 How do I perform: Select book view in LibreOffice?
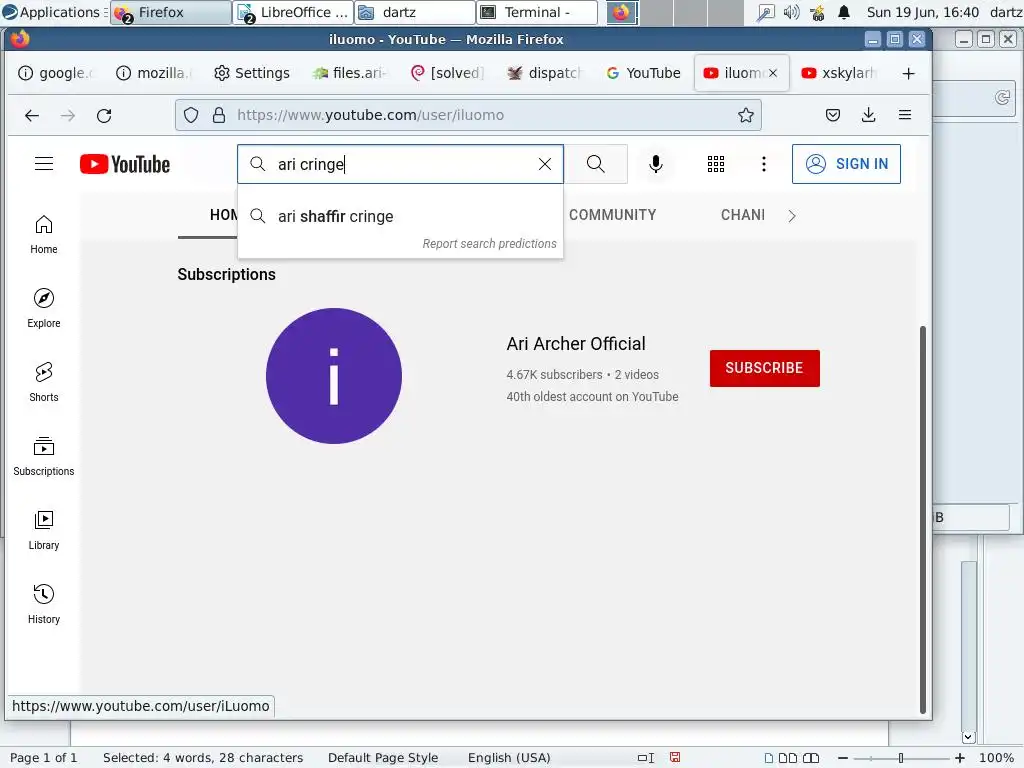pos(810,758)
